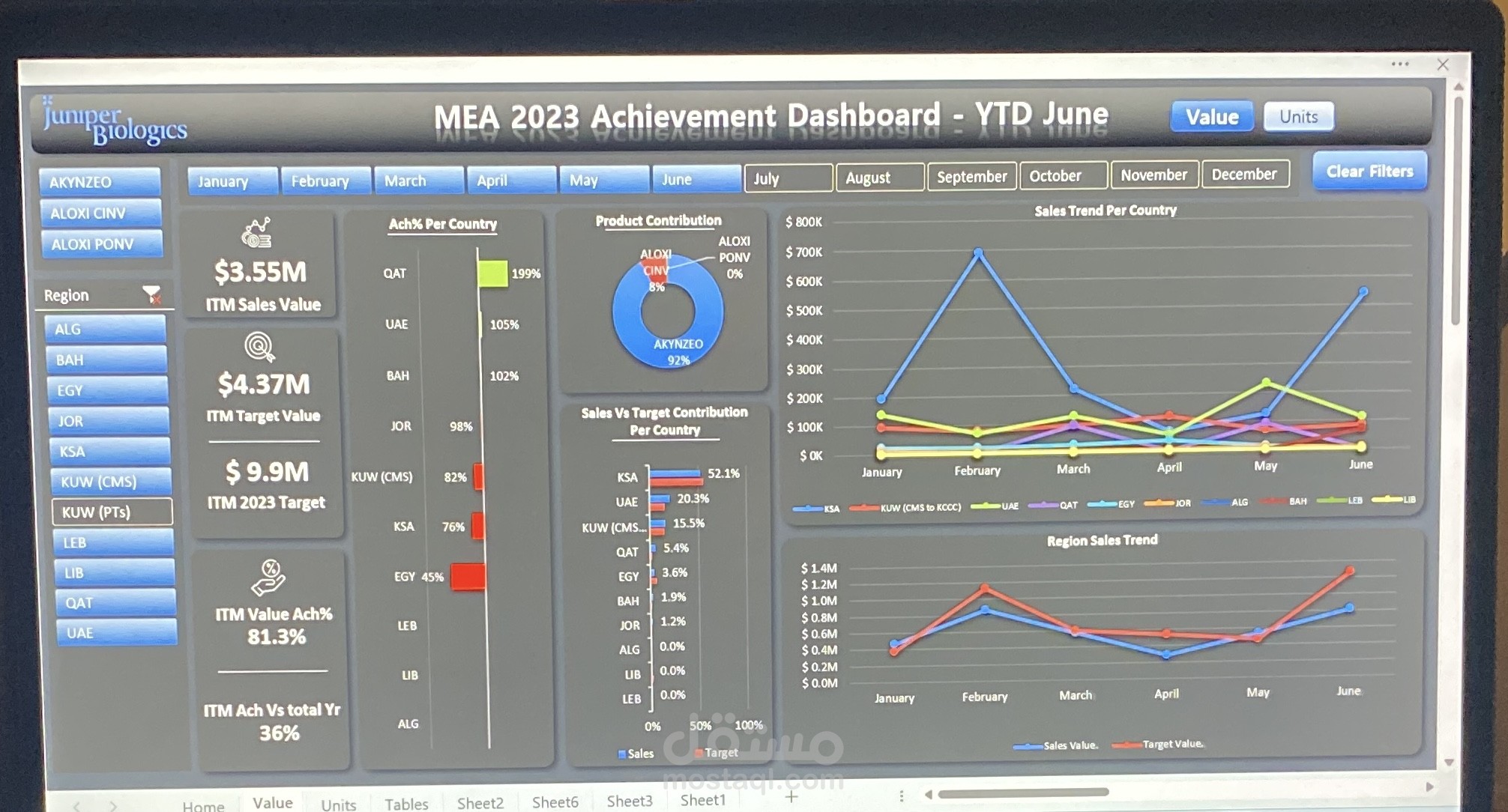This screenshot has width=1508, height=812.
Task: Select the ALOXI PONV product slicer
Action: pyautogui.click(x=101, y=244)
